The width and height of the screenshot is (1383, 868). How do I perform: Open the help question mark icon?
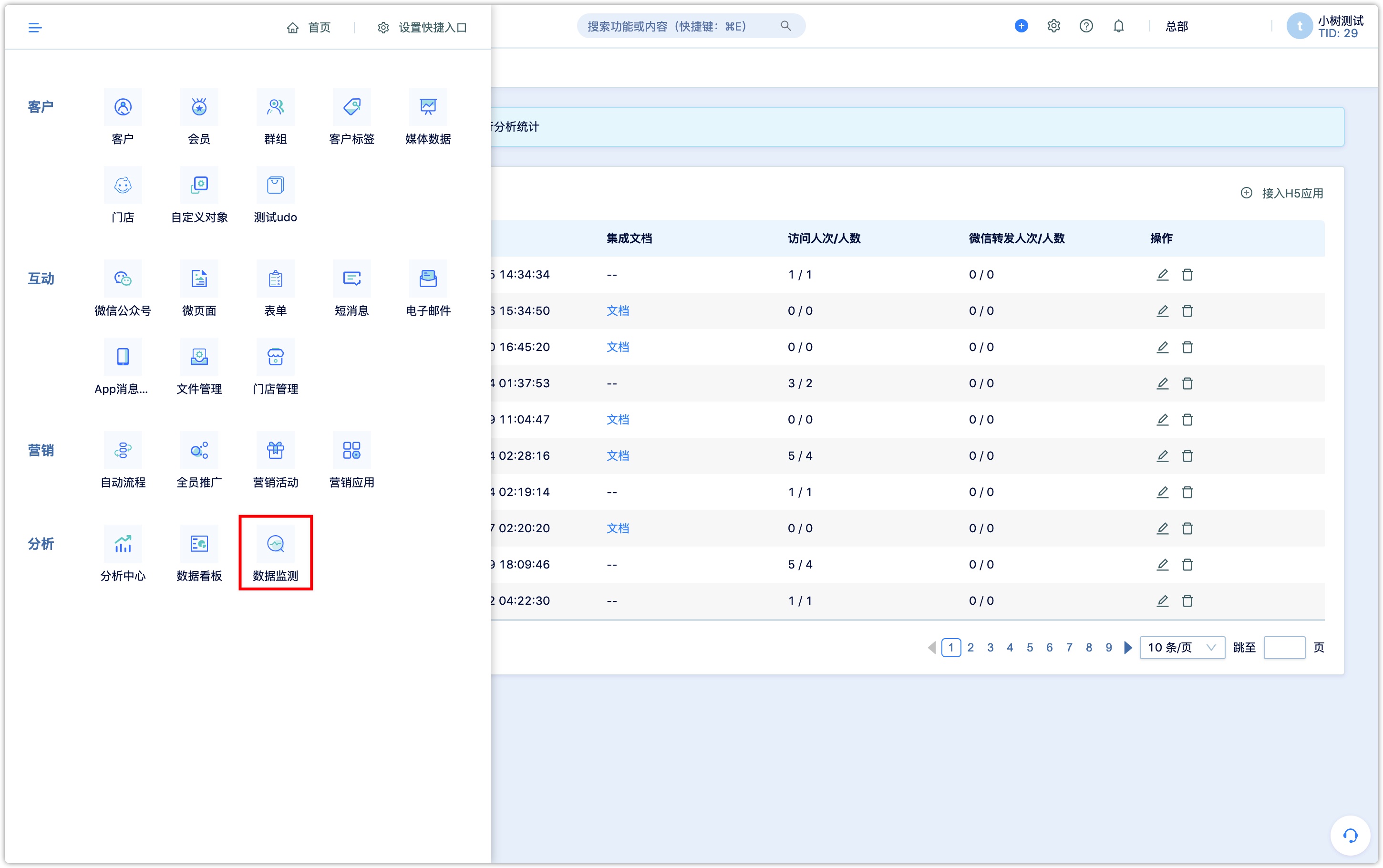[x=1086, y=26]
